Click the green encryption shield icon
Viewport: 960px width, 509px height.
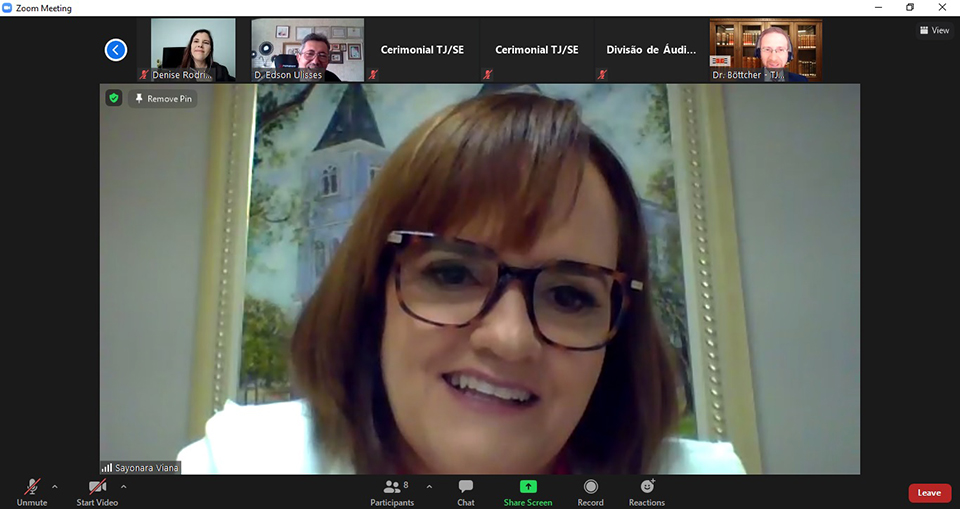click(114, 98)
